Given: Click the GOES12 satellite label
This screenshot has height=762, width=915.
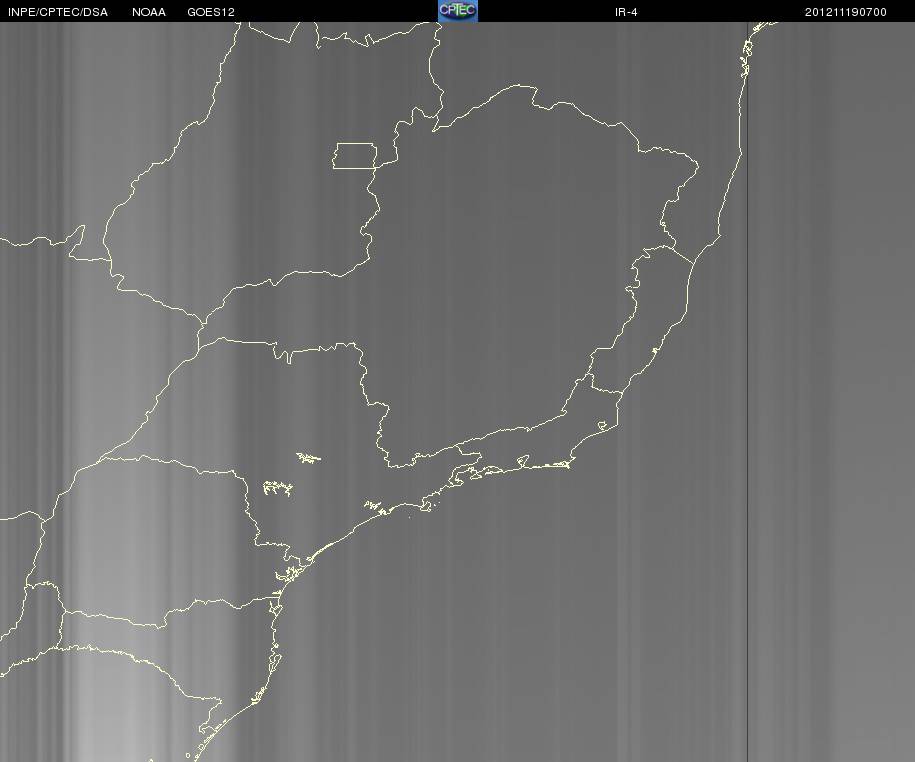Looking at the screenshot, I should pyautogui.click(x=211, y=12).
